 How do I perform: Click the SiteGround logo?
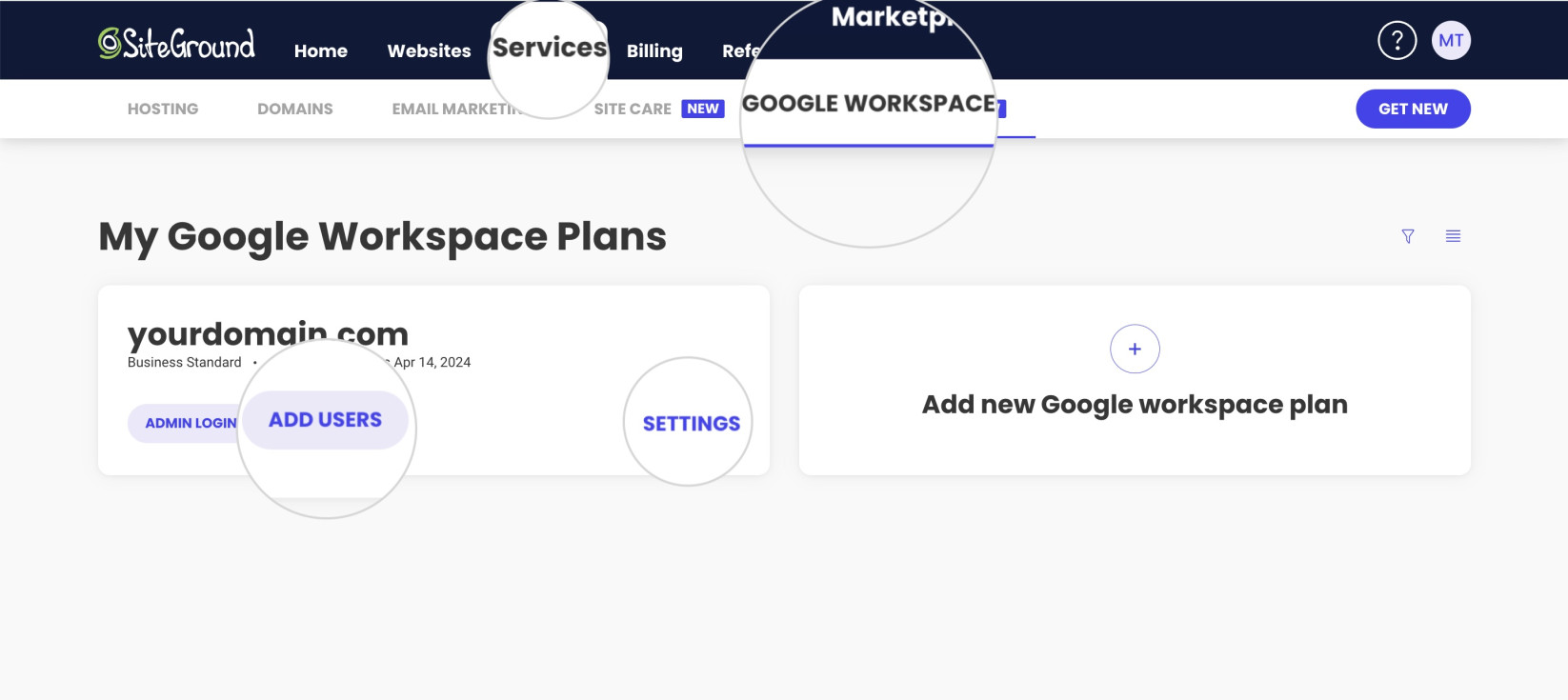coord(176,43)
